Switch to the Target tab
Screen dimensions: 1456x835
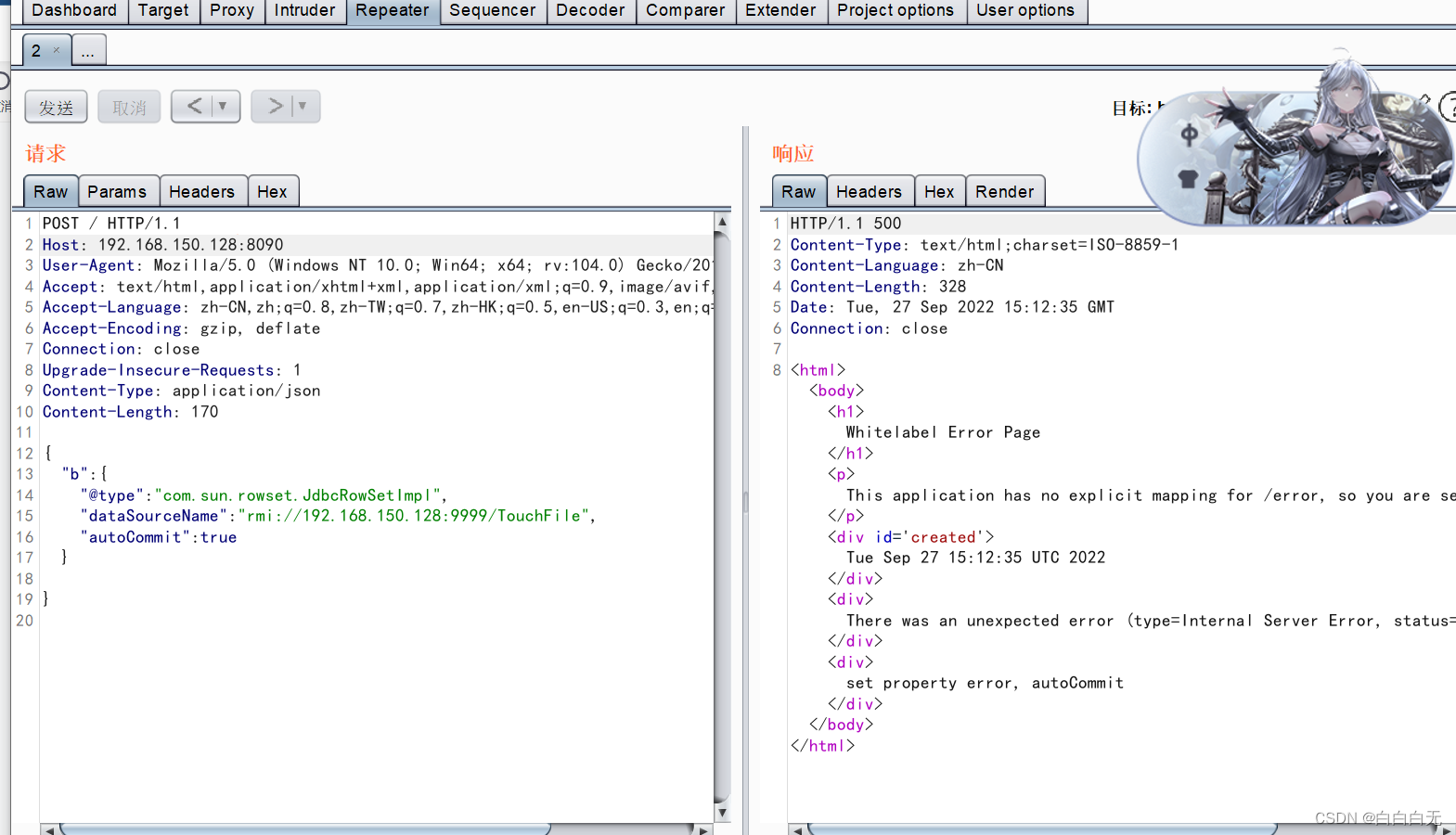pos(163,11)
